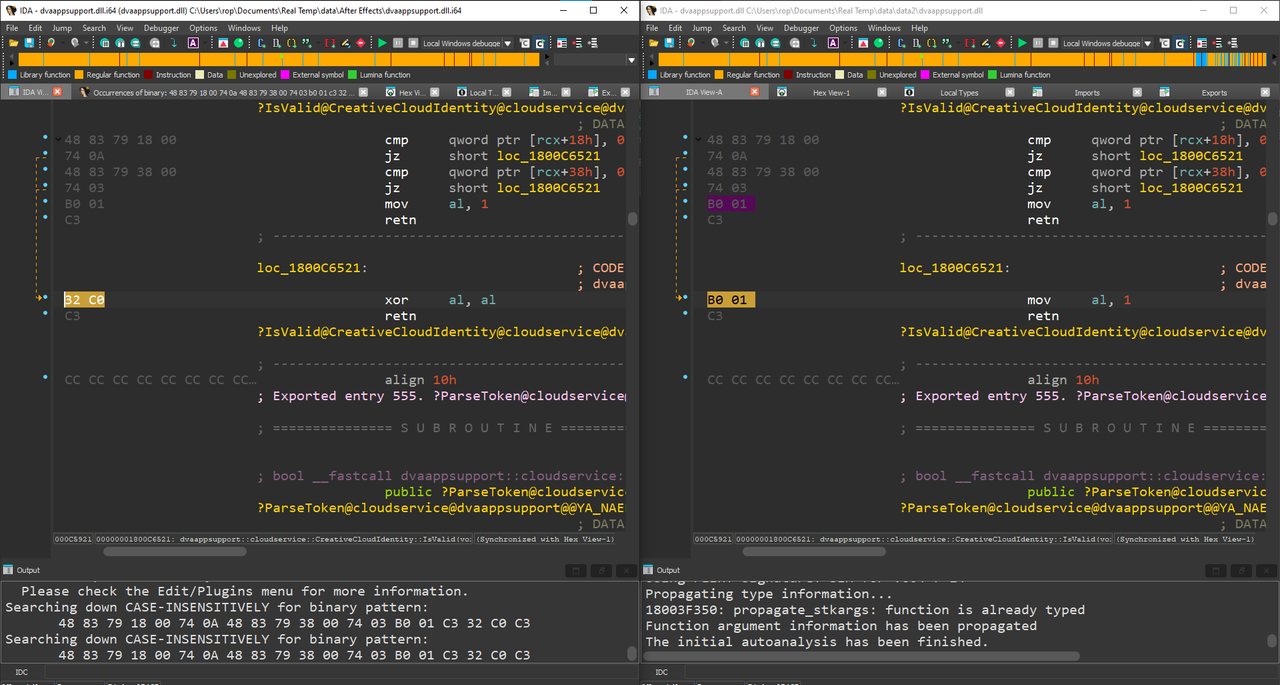Open Debugger menu in left IDA window
This screenshot has height=685, width=1280.
click(x=161, y=28)
